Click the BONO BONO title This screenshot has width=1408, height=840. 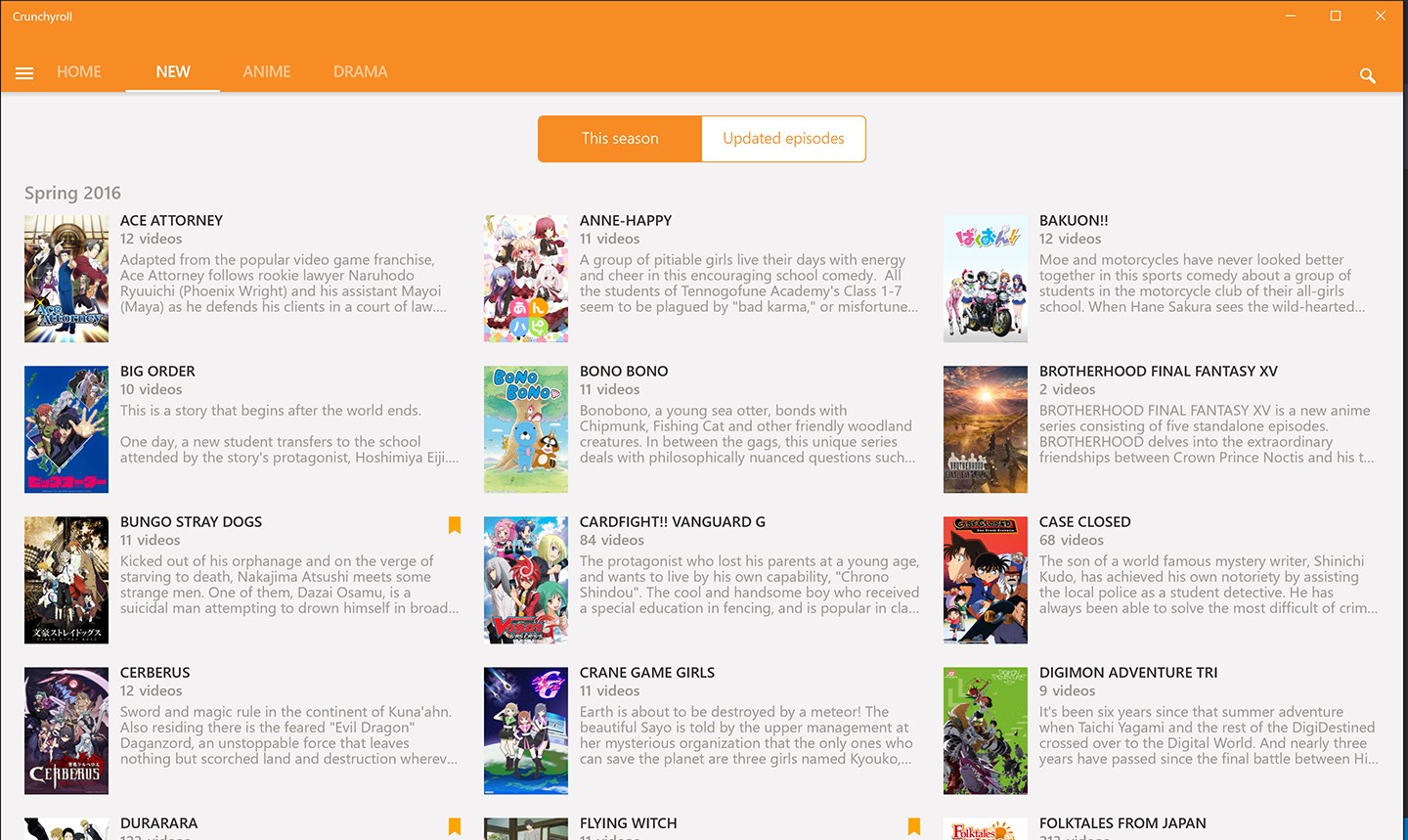[x=624, y=372]
